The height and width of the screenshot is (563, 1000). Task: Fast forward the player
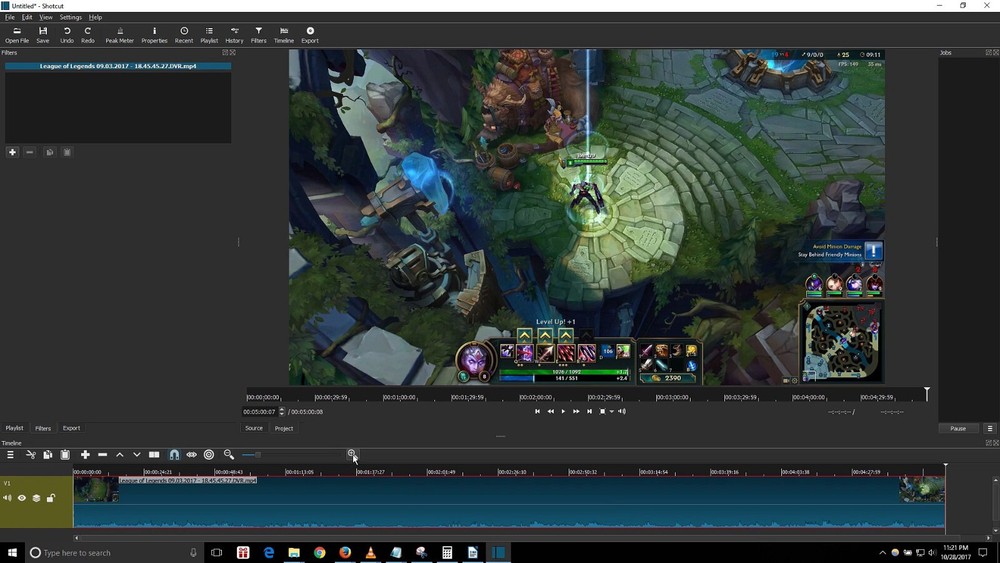tap(576, 411)
